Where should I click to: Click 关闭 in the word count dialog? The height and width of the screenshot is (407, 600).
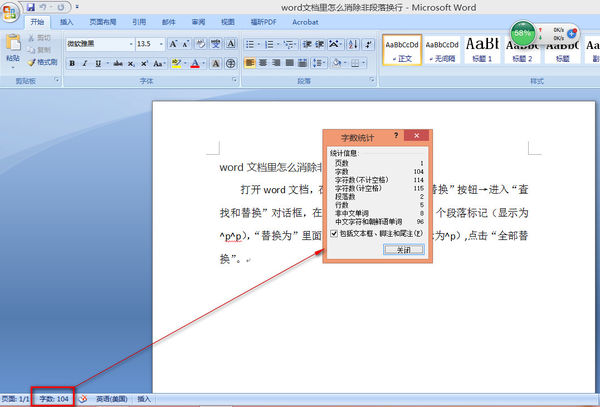pyautogui.click(x=404, y=250)
